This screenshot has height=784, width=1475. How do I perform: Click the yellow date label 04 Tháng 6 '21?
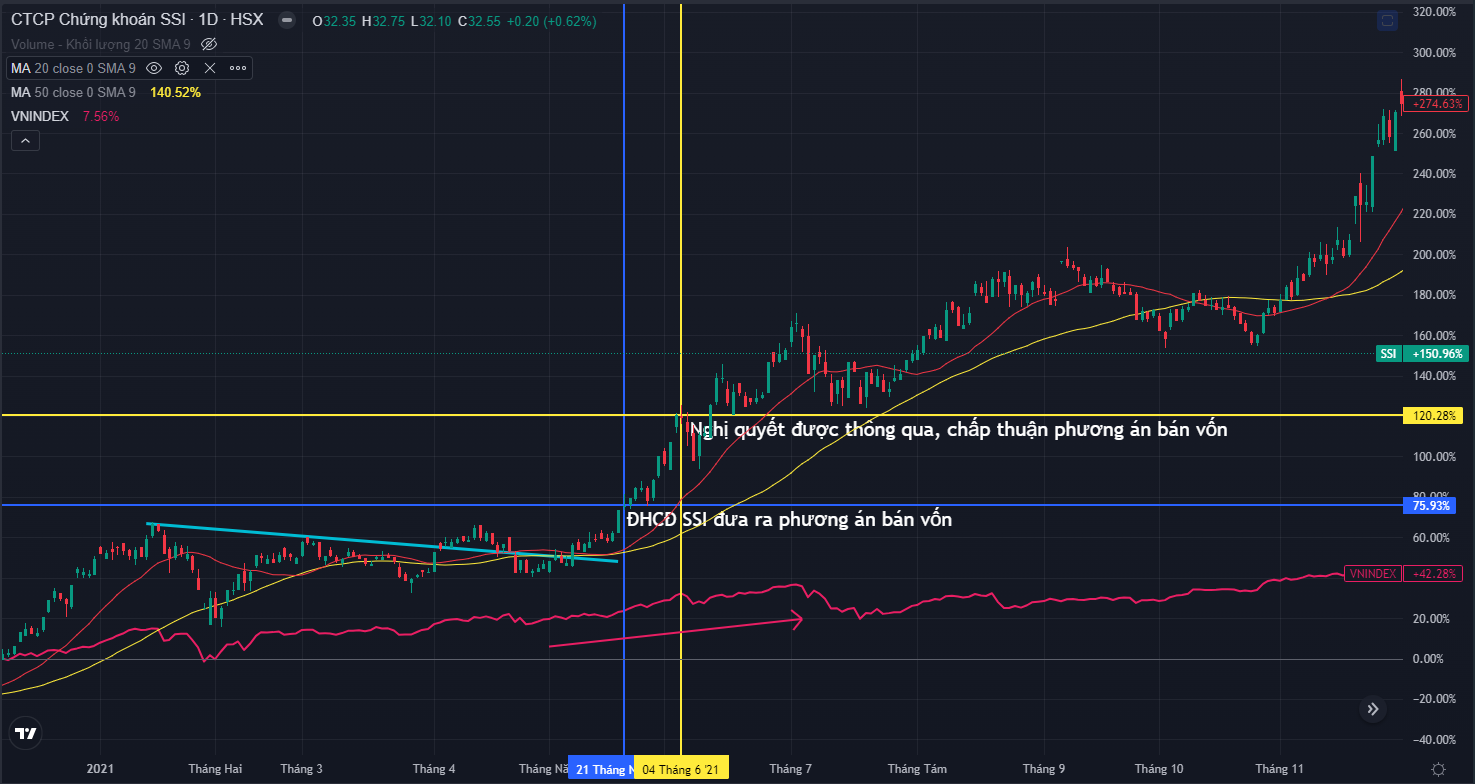(681, 769)
